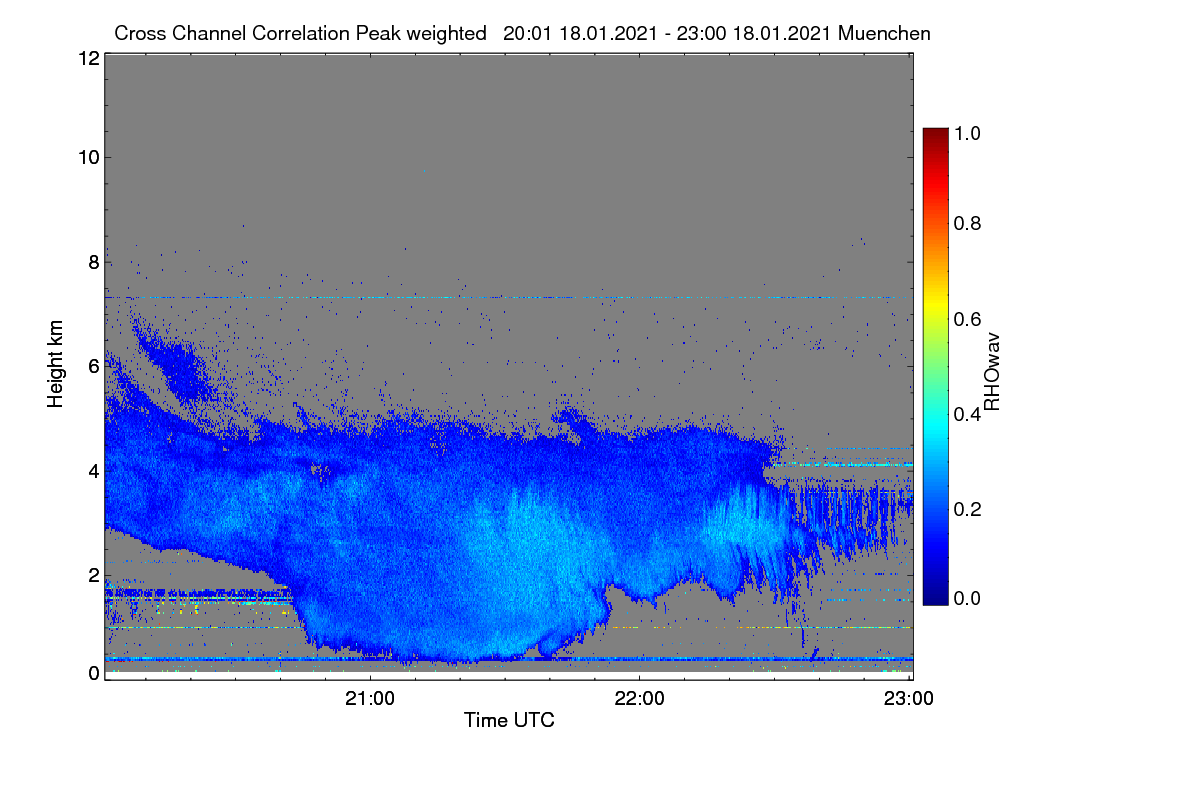Click the dark blue bottom of the colorbar
1200x800 pixels.
pos(935,598)
